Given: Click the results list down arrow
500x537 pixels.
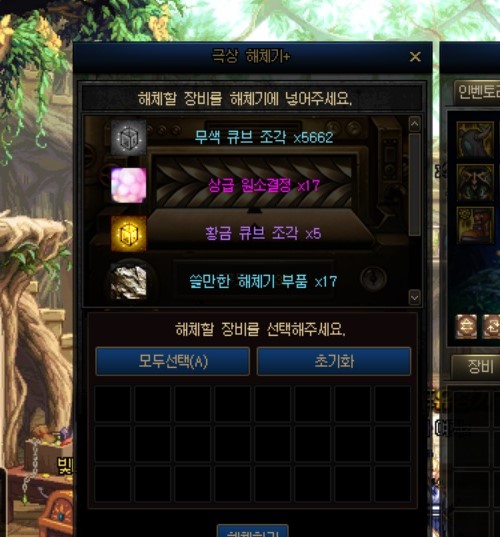Looking at the screenshot, I should [x=414, y=298].
